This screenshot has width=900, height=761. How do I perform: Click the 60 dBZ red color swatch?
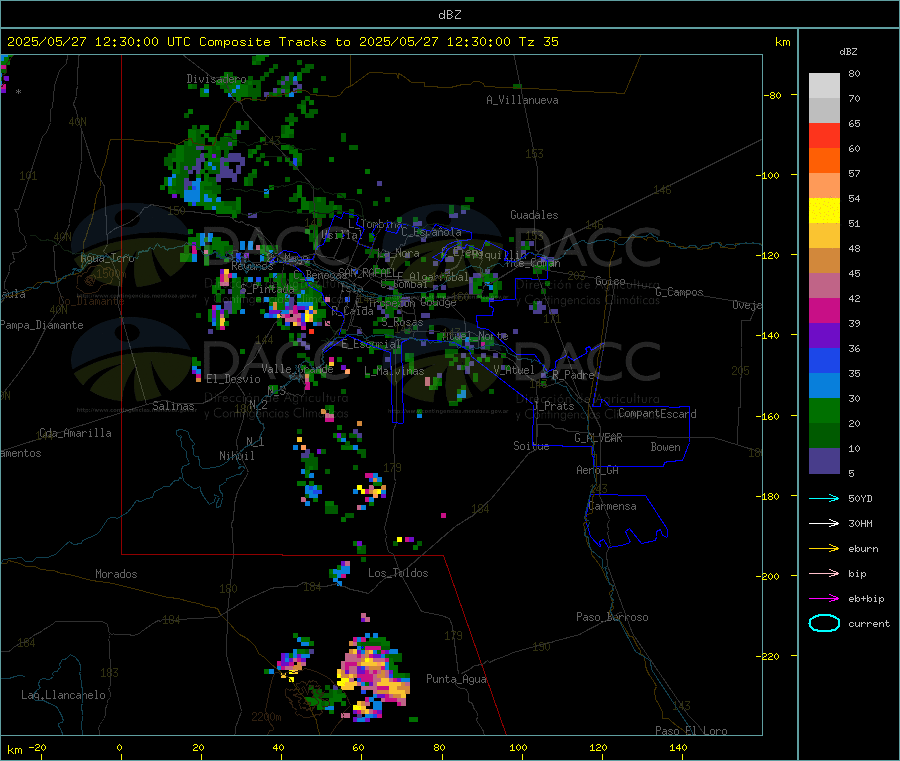tap(824, 135)
